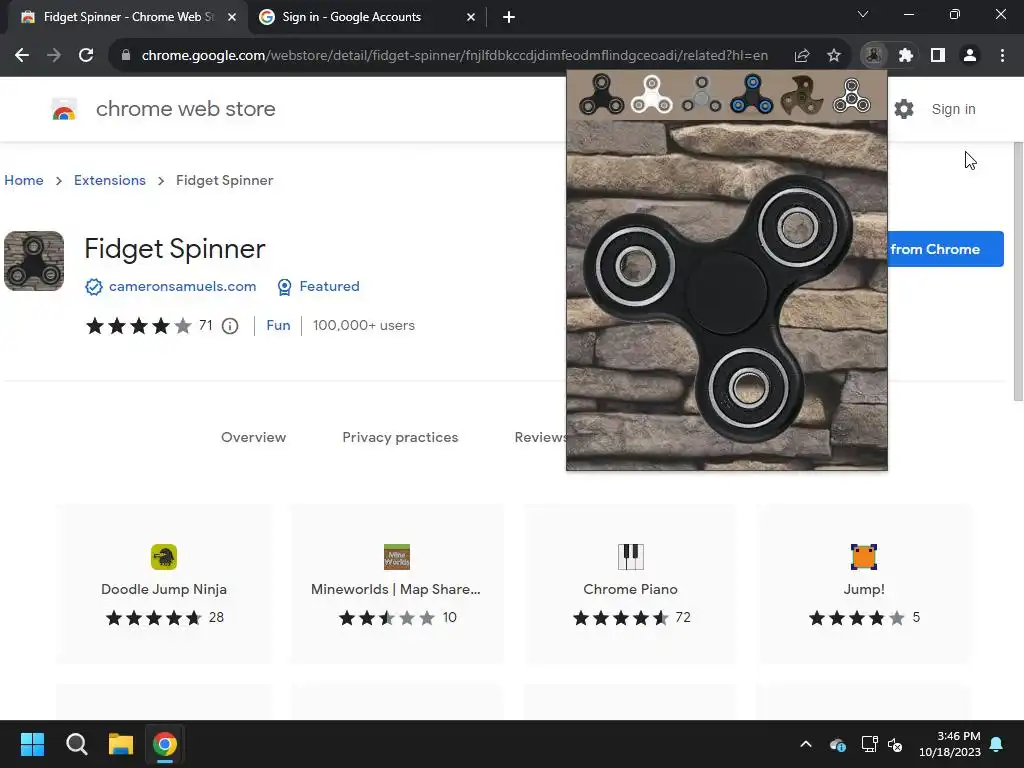Click the Chrome taskbar icon
This screenshot has height=768, width=1024.
165,744
